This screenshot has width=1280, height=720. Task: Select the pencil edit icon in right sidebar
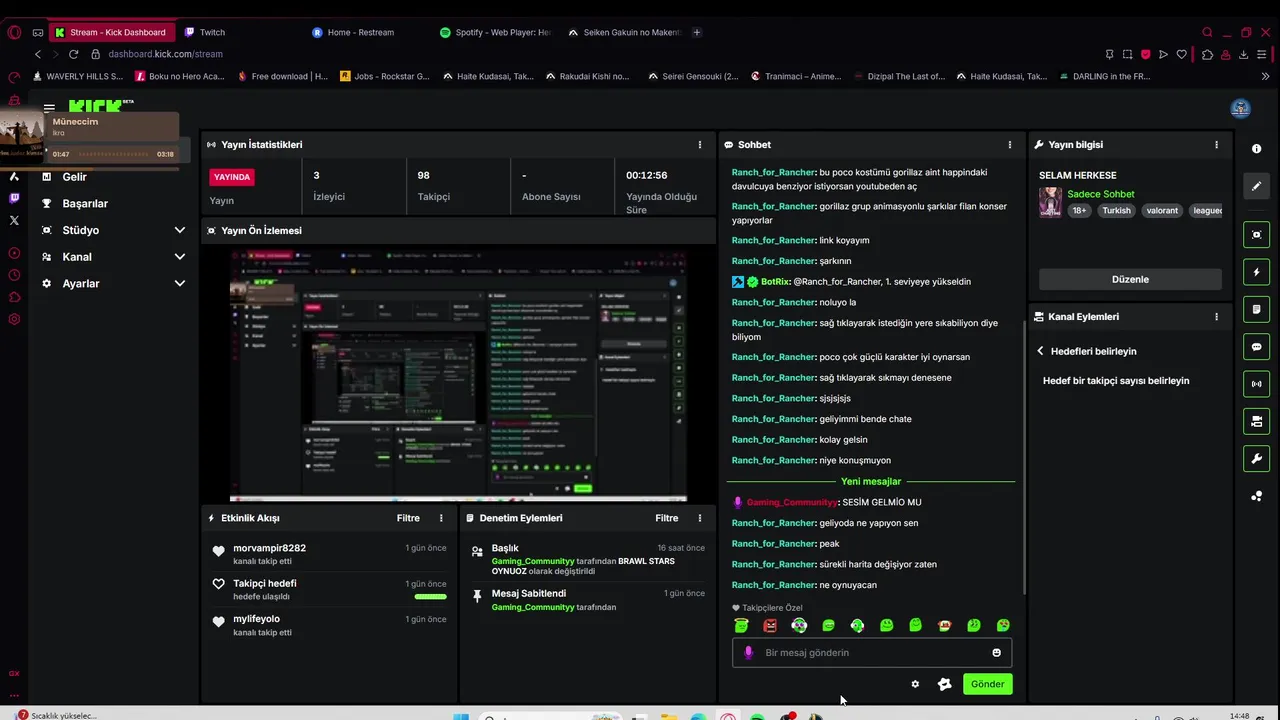coord(1257,186)
